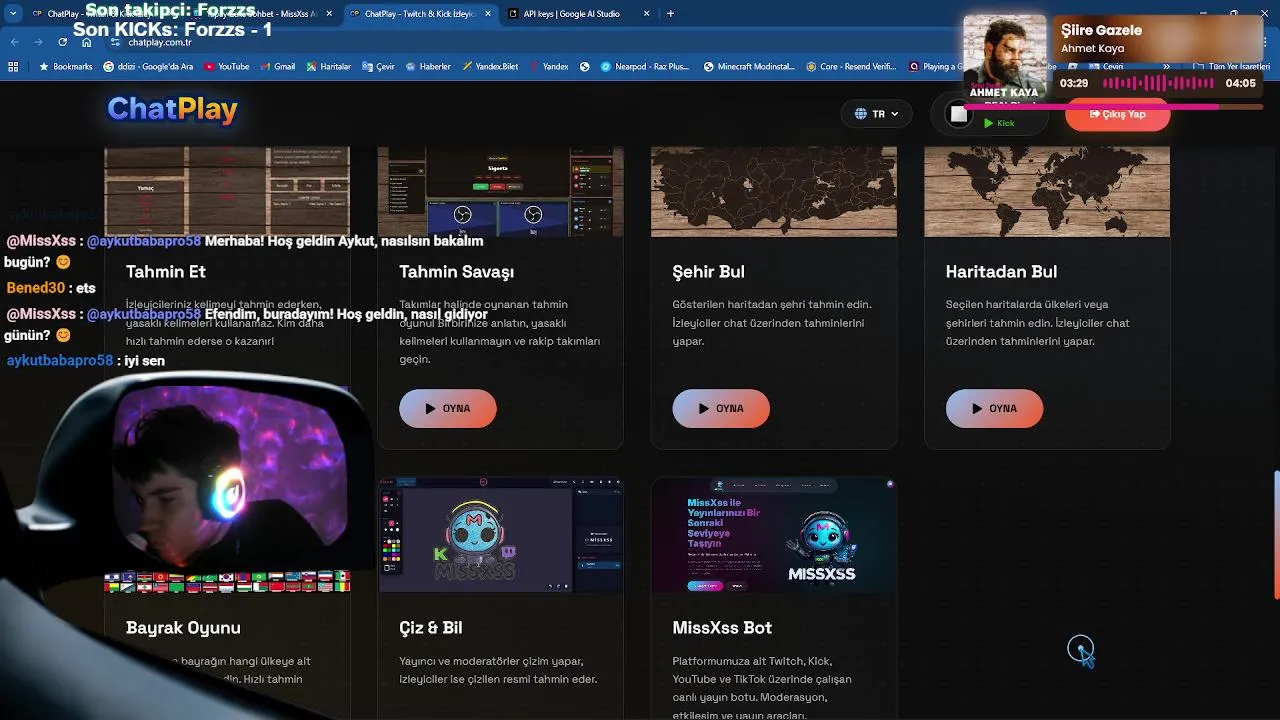Click the page vertical scrollbar
Image resolution: width=1280 pixels, height=720 pixels.
pyautogui.click(x=1275, y=535)
